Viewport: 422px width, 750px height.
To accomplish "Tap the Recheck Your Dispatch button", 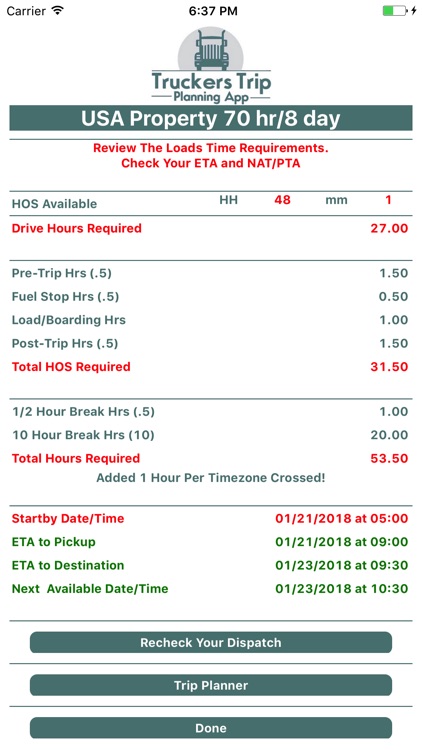I will tap(211, 642).
